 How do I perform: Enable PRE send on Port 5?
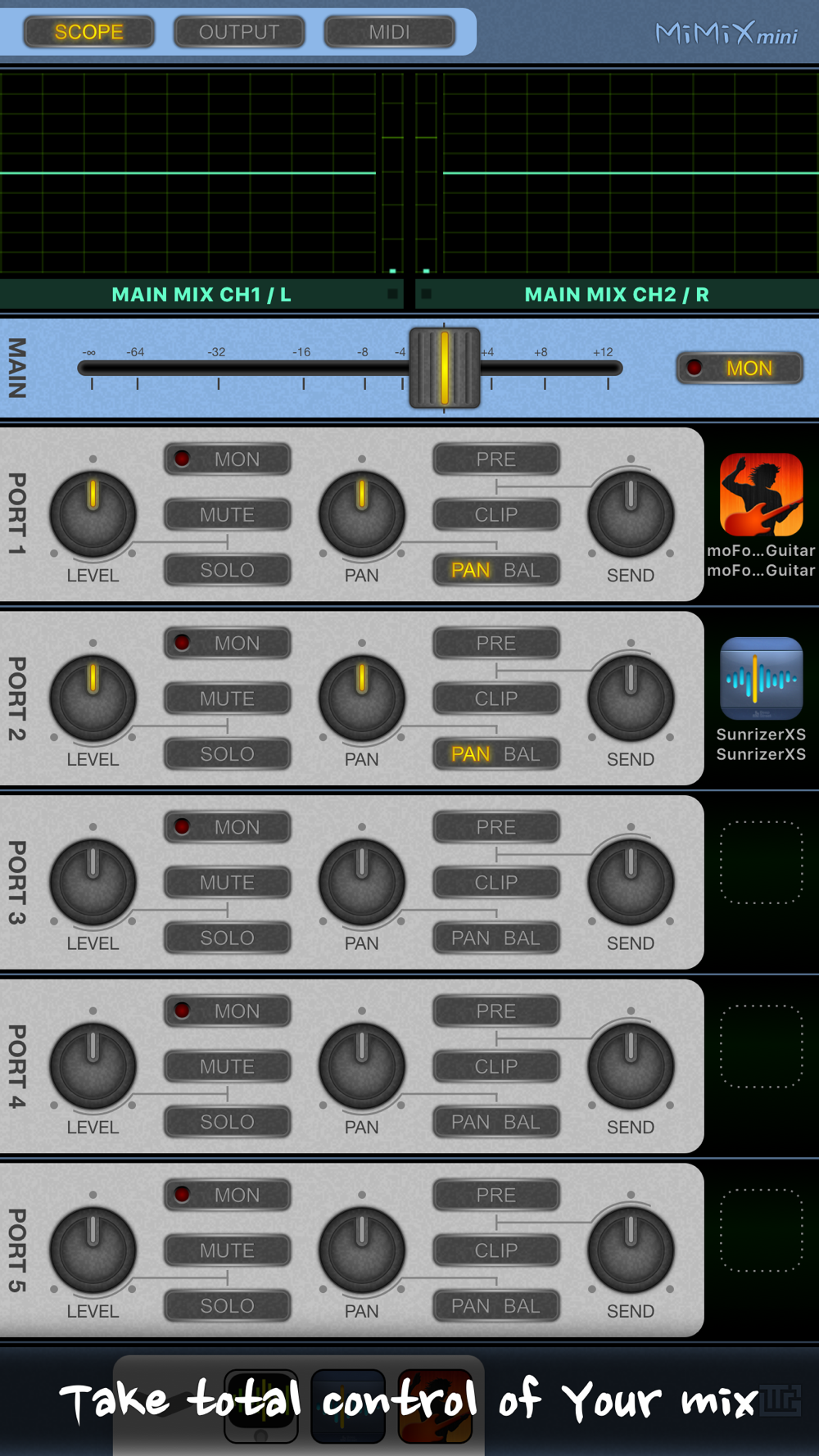coord(496,1196)
